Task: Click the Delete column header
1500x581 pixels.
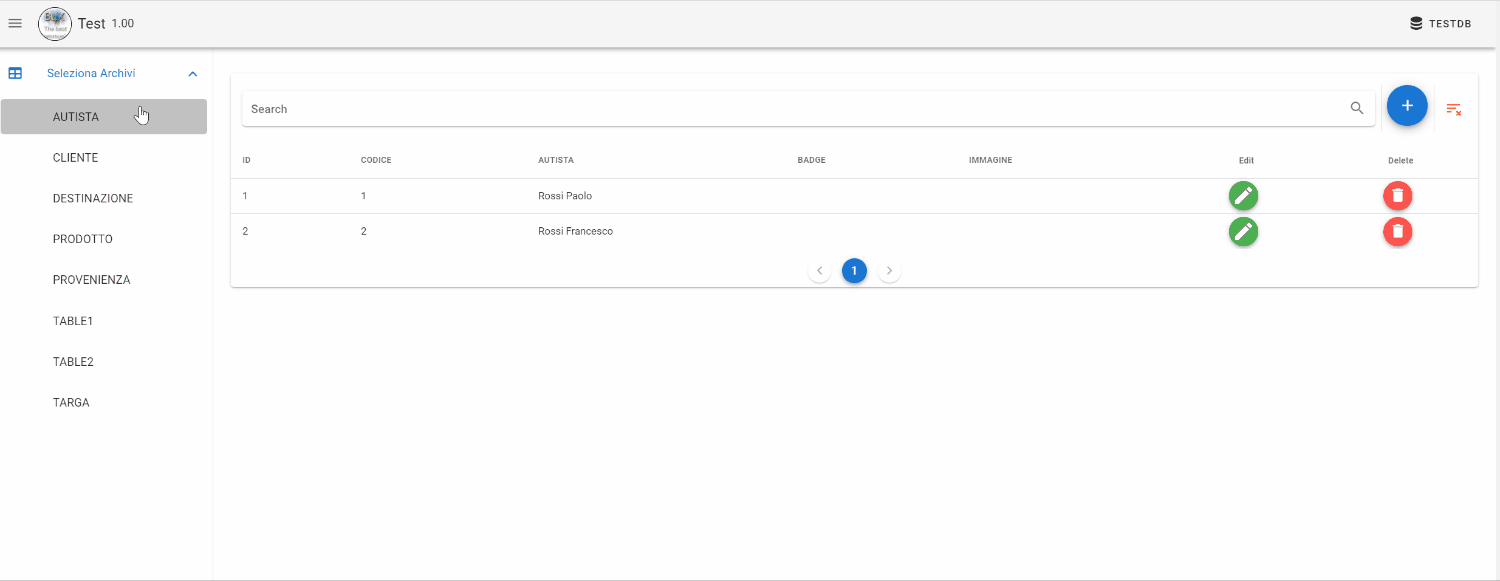Action: pyautogui.click(x=1401, y=160)
